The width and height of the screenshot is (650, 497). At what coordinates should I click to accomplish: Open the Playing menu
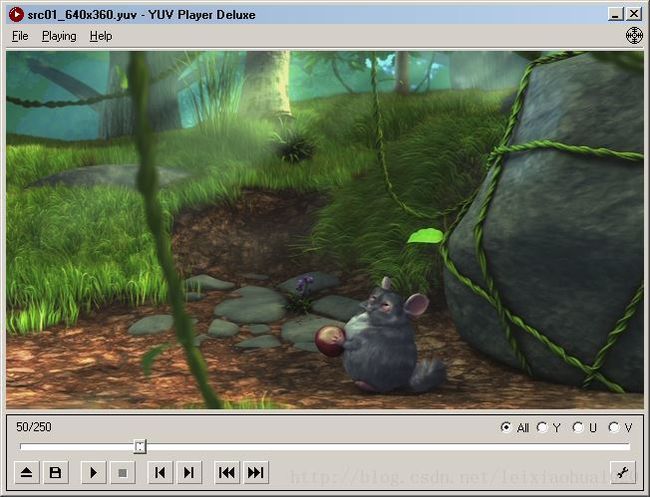click(x=59, y=36)
